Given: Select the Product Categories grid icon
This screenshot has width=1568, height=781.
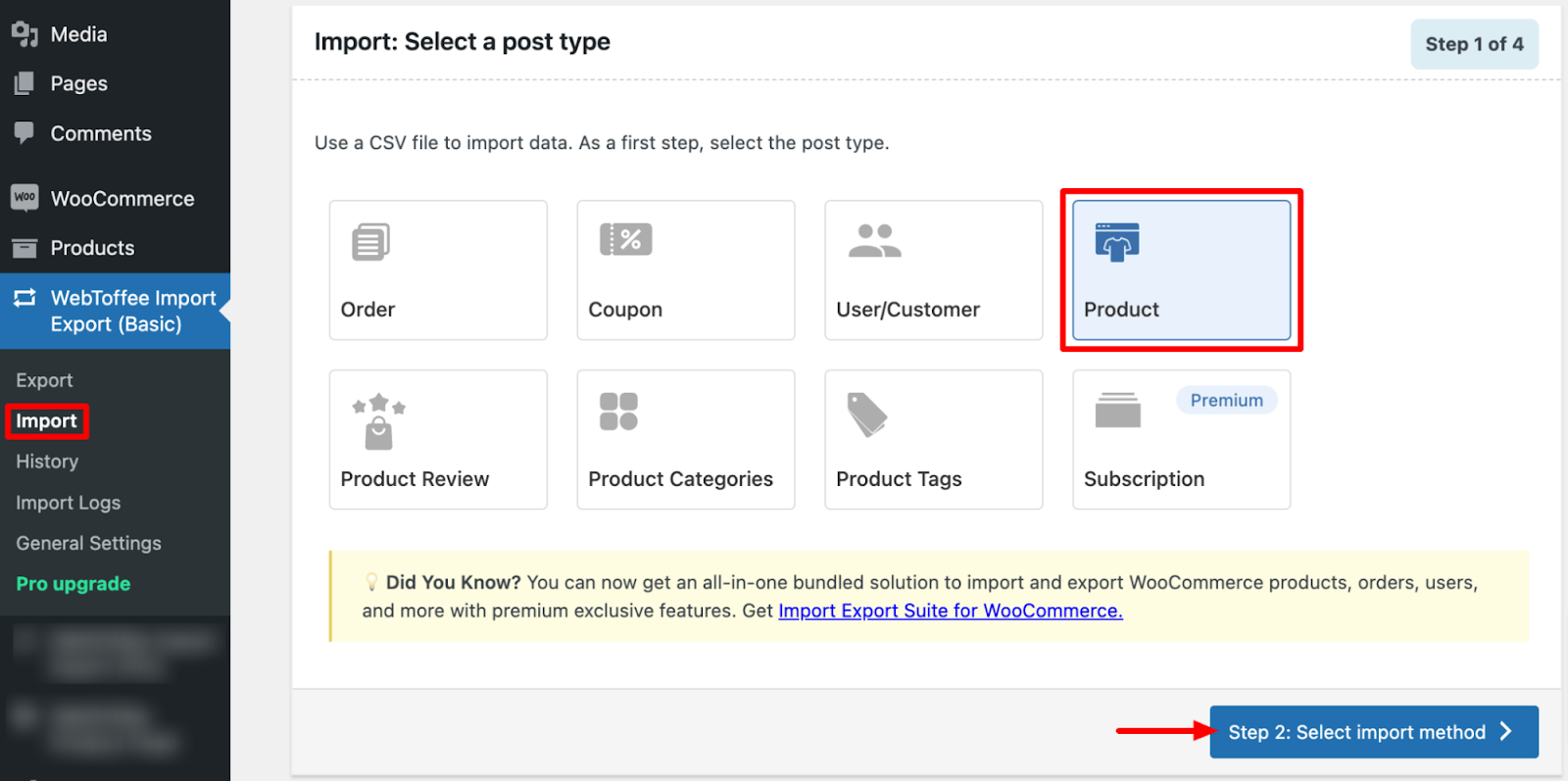Looking at the screenshot, I should point(618,412).
